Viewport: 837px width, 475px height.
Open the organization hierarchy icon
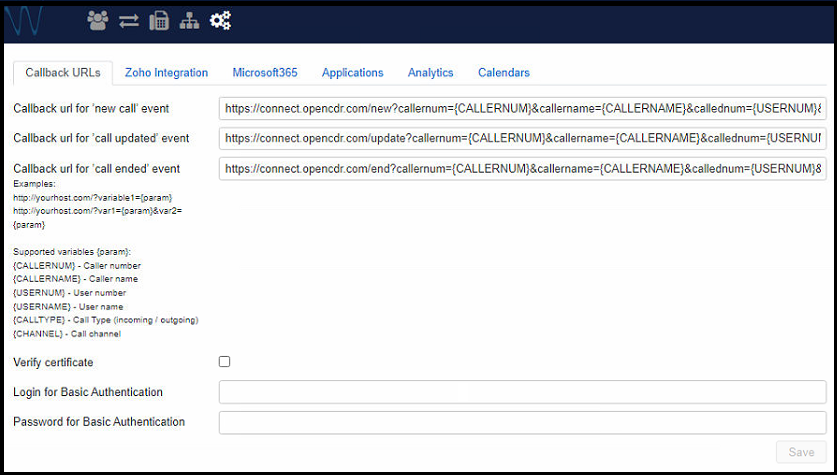(x=188, y=20)
